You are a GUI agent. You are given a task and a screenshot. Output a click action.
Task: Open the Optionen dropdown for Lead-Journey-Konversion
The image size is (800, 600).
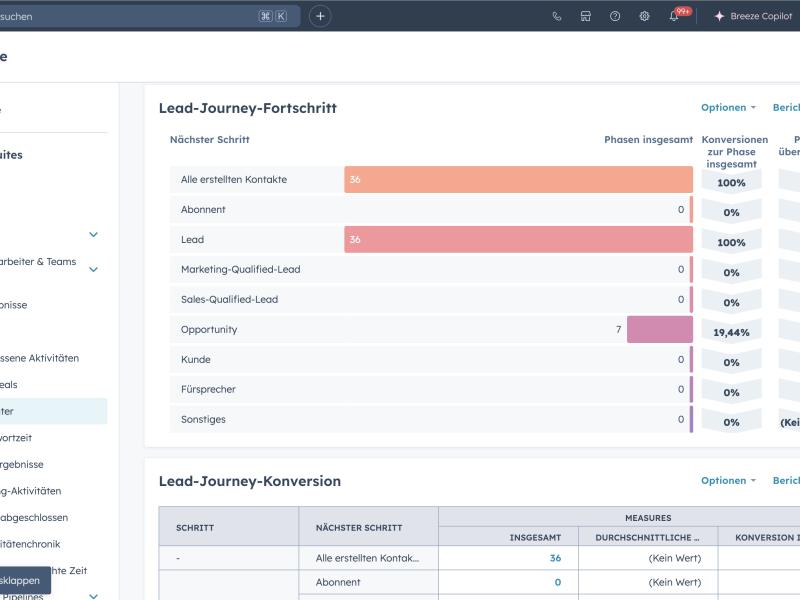[x=730, y=480]
